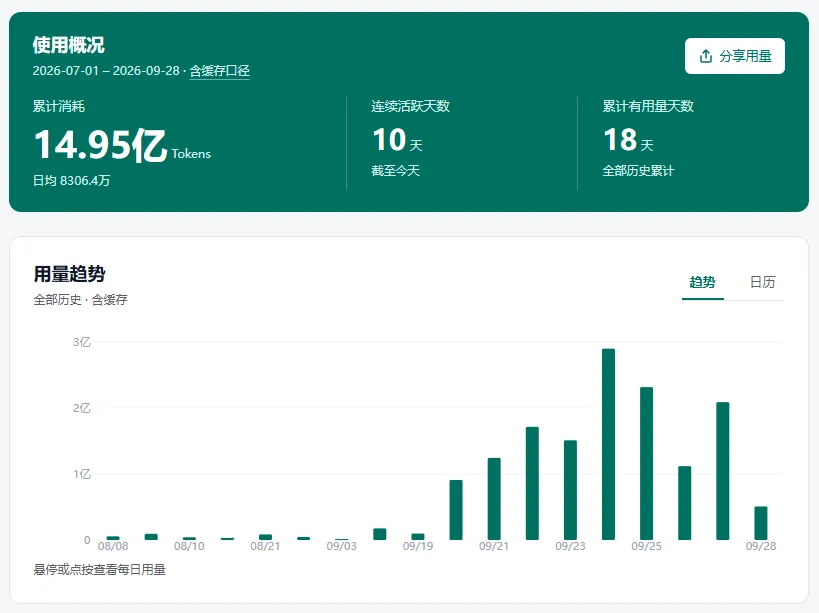Switch to the 日历 tab

(762, 282)
